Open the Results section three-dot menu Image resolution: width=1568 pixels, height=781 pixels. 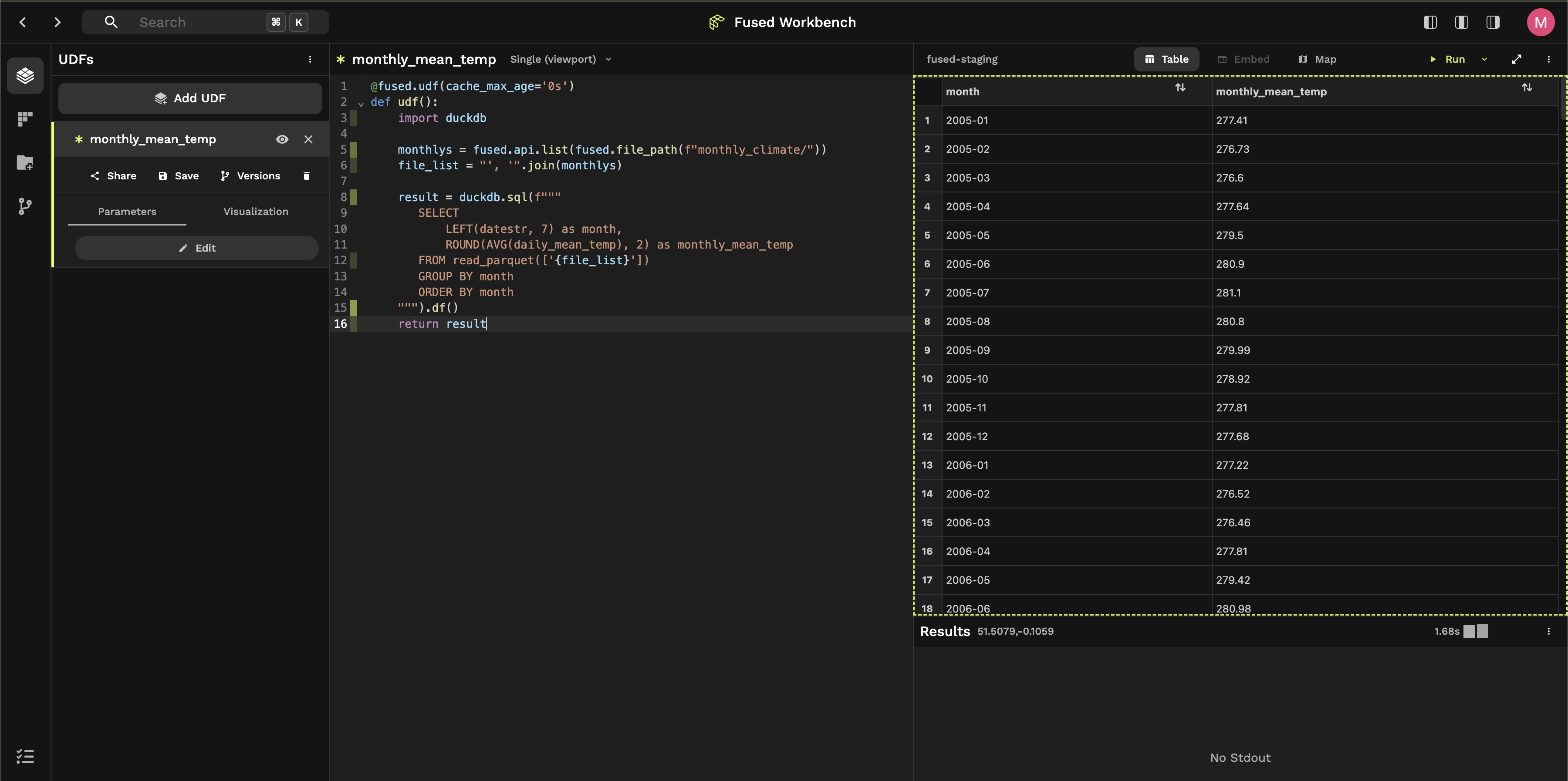point(1548,631)
